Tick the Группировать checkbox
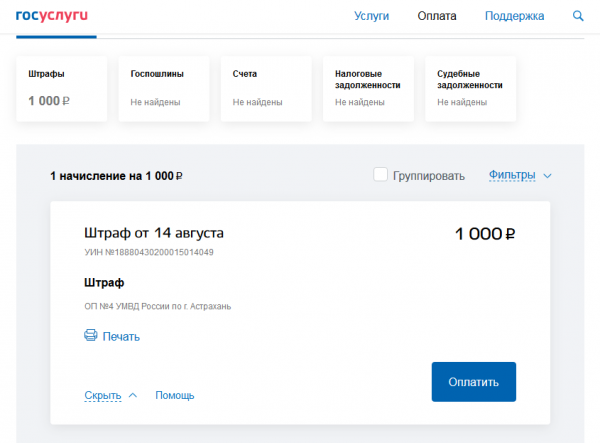The image size is (600, 443). [x=380, y=175]
